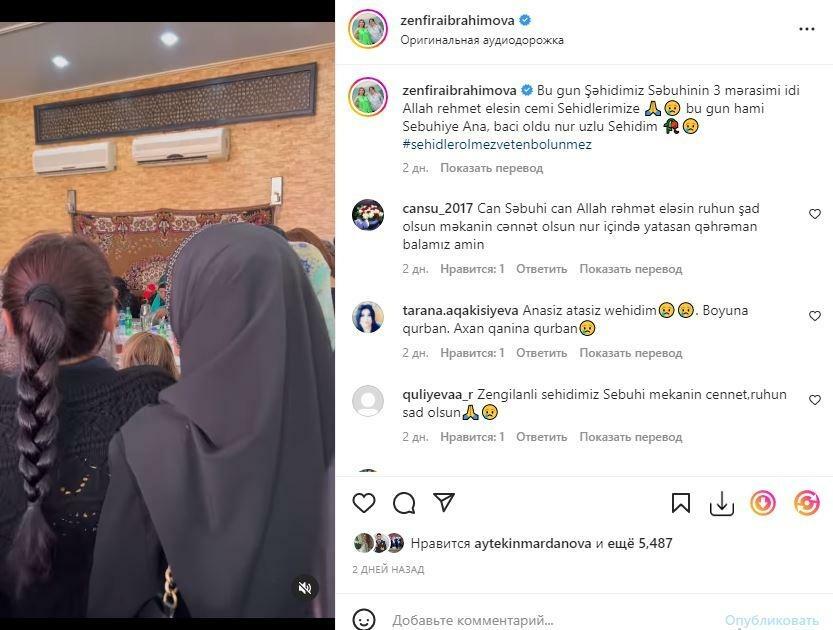Reply to tarana.aqakisiyeva's comment

coord(541,353)
